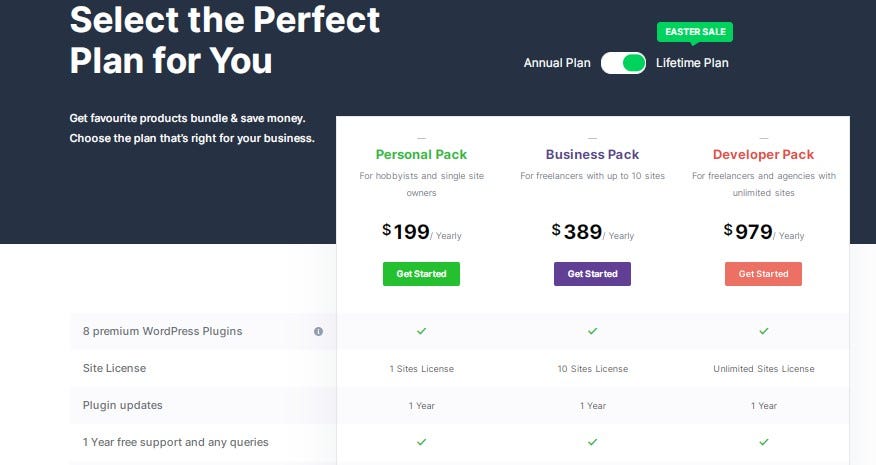Click the Unlimited Sites License cell
876x465 pixels.
pyautogui.click(x=764, y=369)
